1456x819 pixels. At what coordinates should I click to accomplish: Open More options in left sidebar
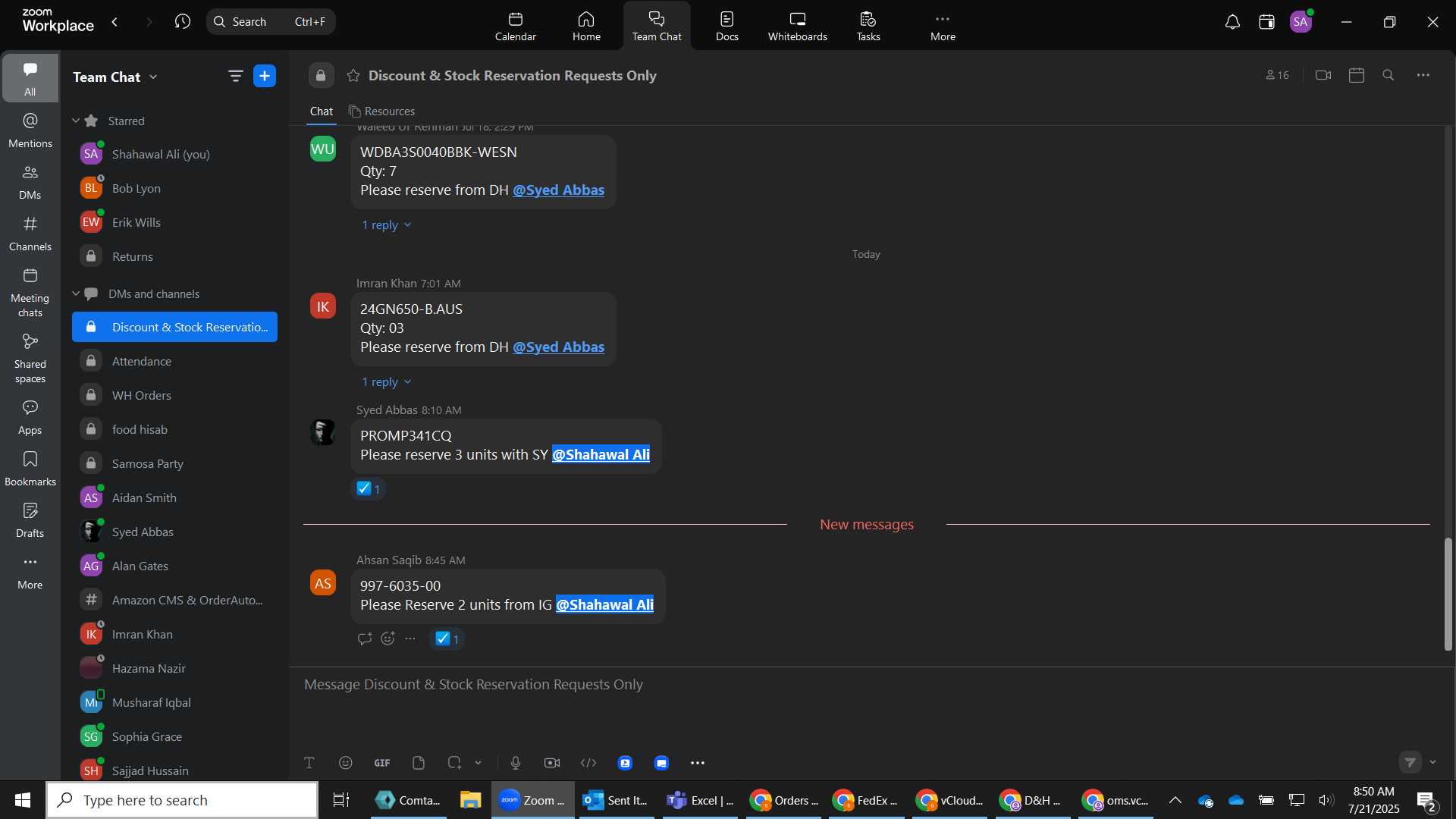coord(30,572)
